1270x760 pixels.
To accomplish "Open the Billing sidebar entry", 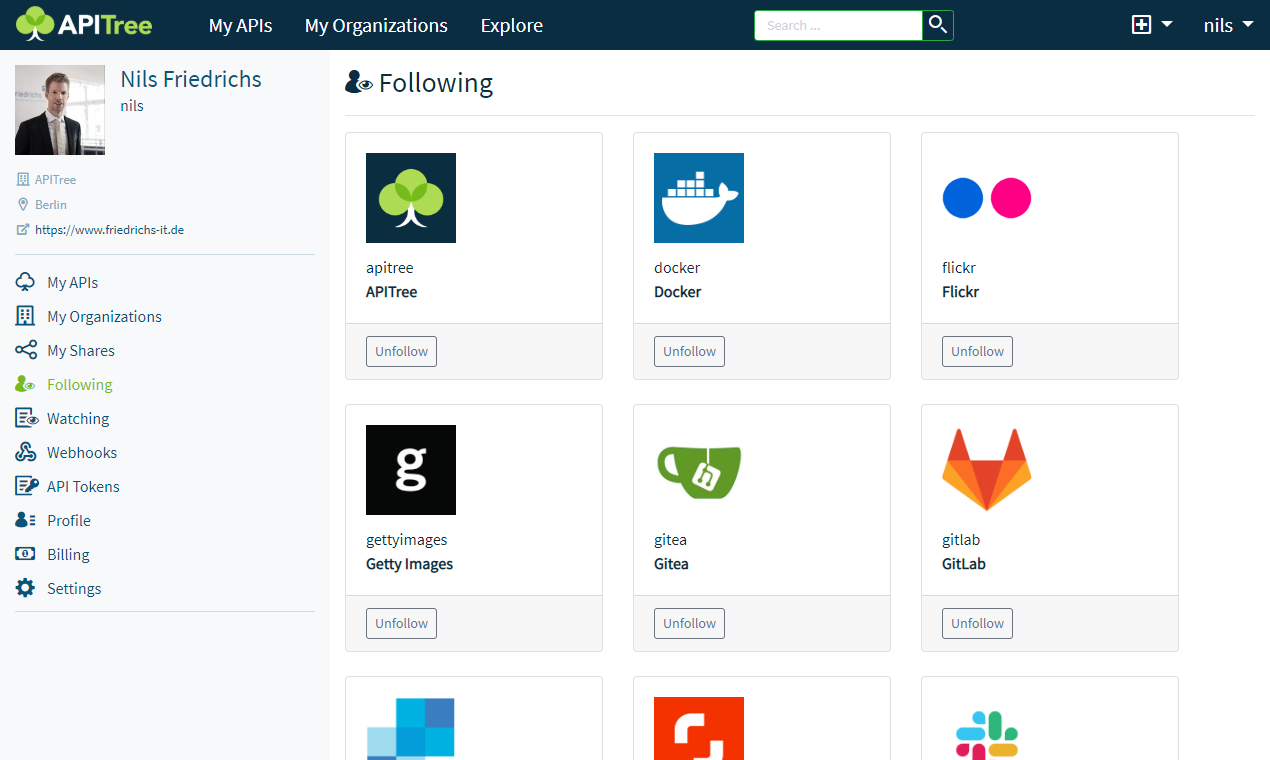I will point(68,554).
